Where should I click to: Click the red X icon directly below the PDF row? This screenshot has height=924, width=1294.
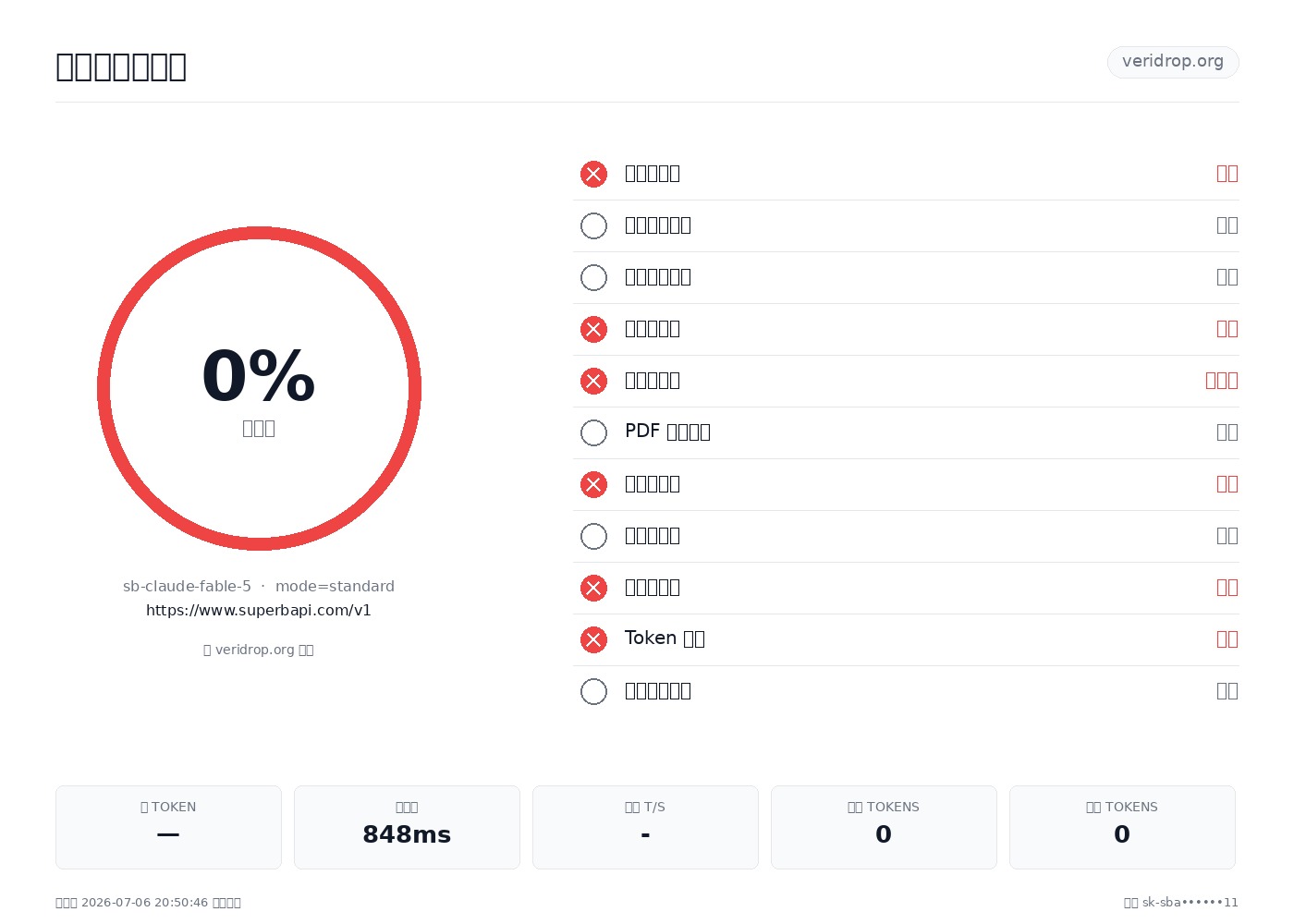pos(593,484)
